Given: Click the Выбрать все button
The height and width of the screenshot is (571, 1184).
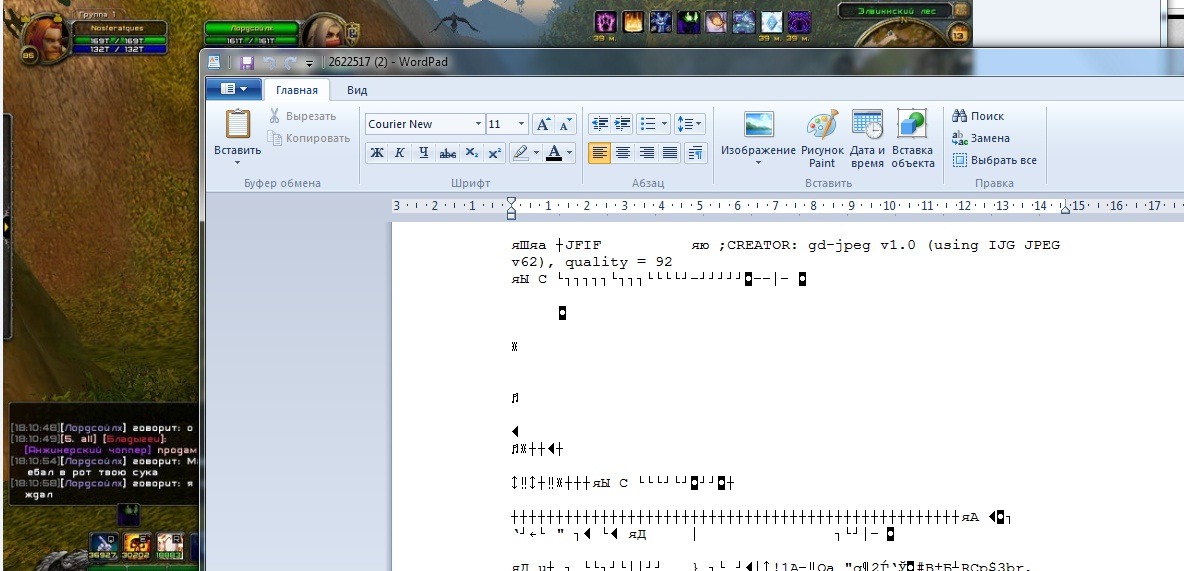Looking at the screenshot, I should (x=994, y=160).
